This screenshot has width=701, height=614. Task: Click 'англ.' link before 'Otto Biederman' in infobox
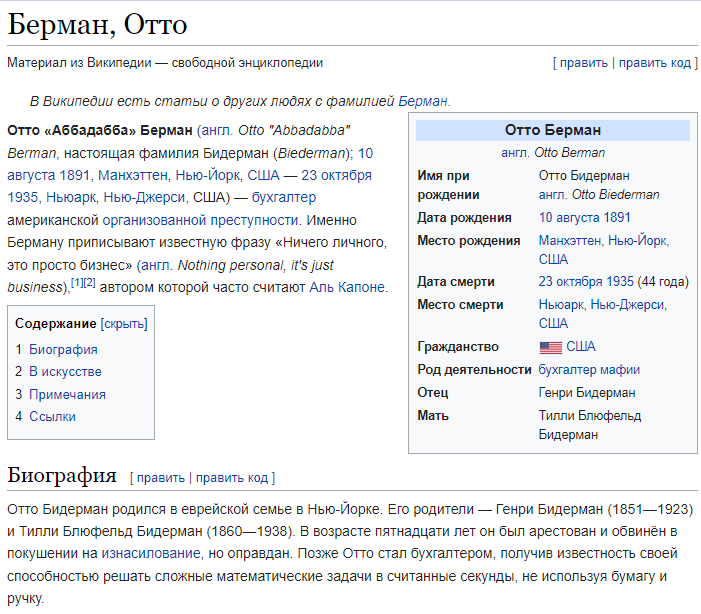click(553, 195)
